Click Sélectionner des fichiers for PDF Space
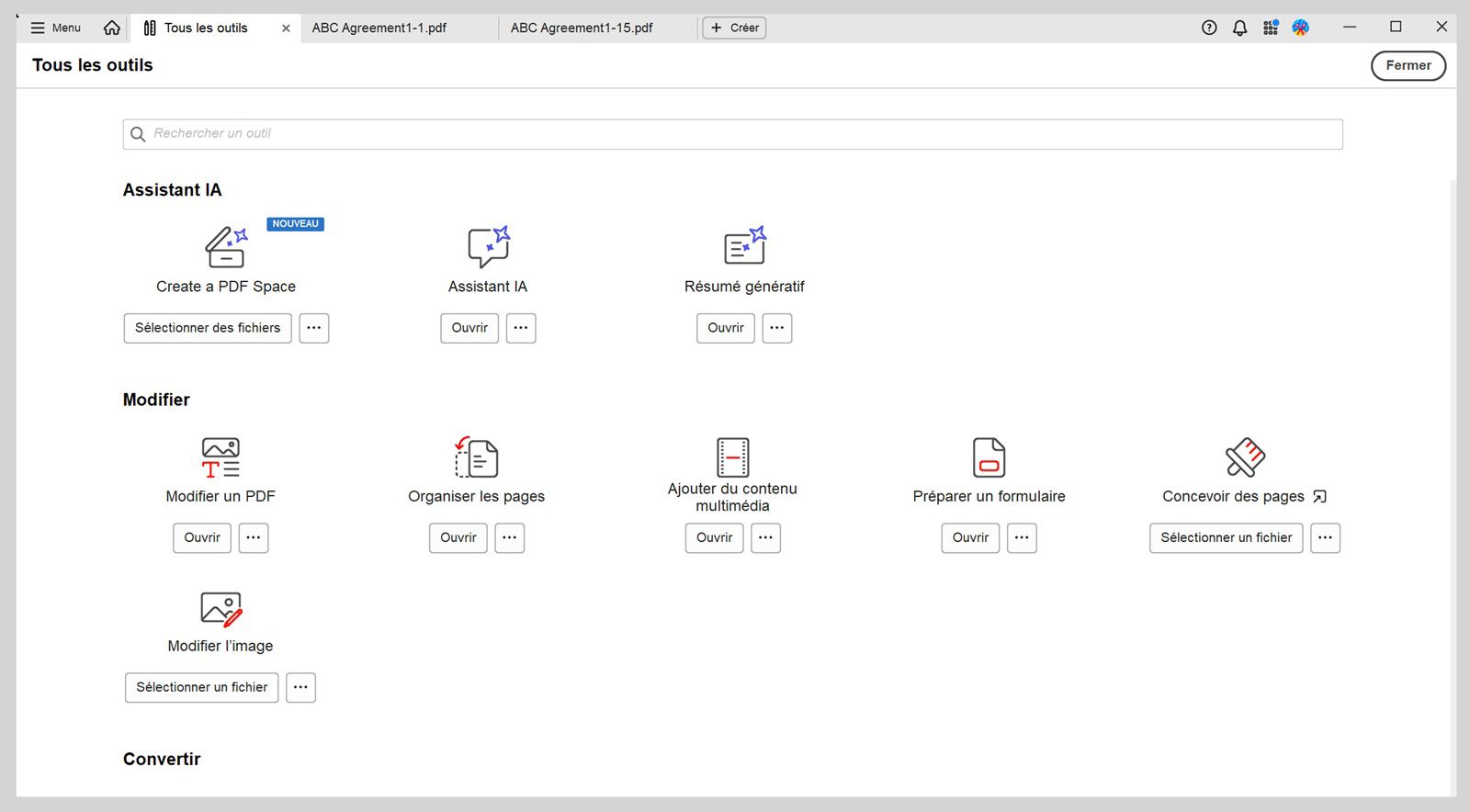The image size is (1470, 812). (x=208, y=328)
